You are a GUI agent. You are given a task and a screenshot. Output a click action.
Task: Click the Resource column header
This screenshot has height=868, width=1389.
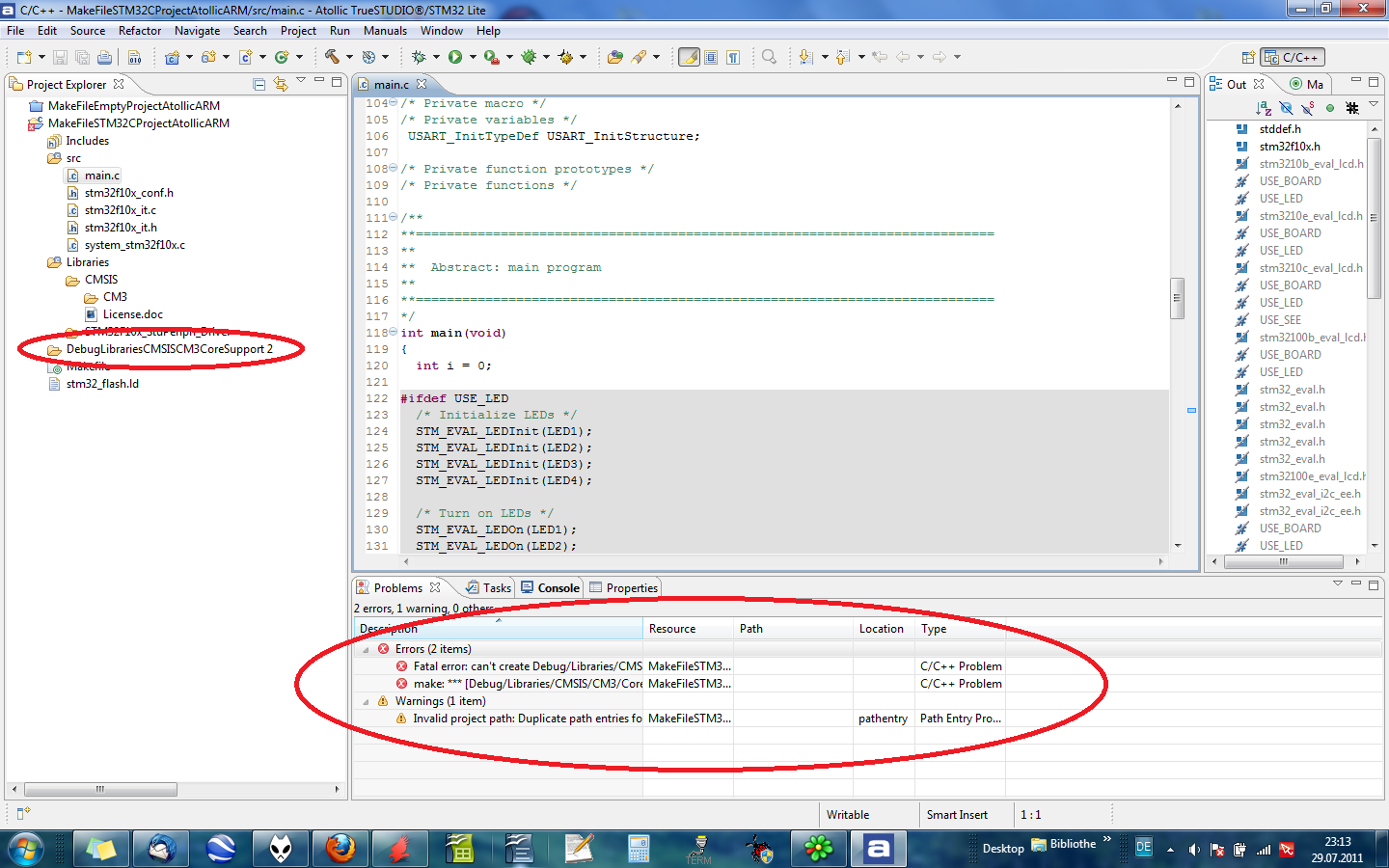(688, 629)
